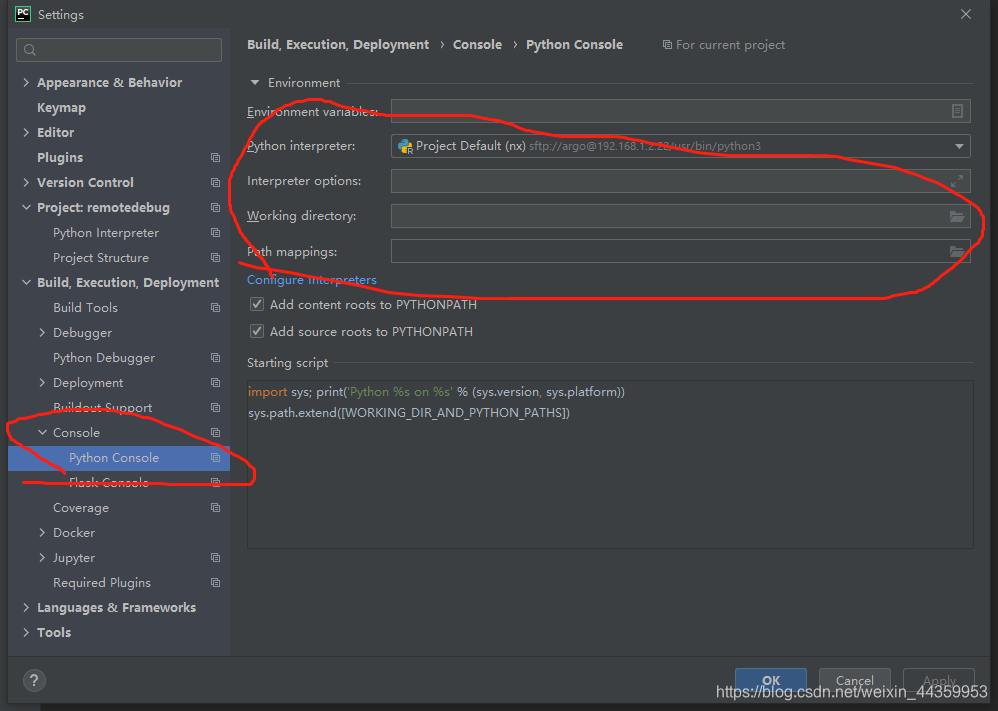
Task: Click project-level icon beside Python Console
Action: 215,458
